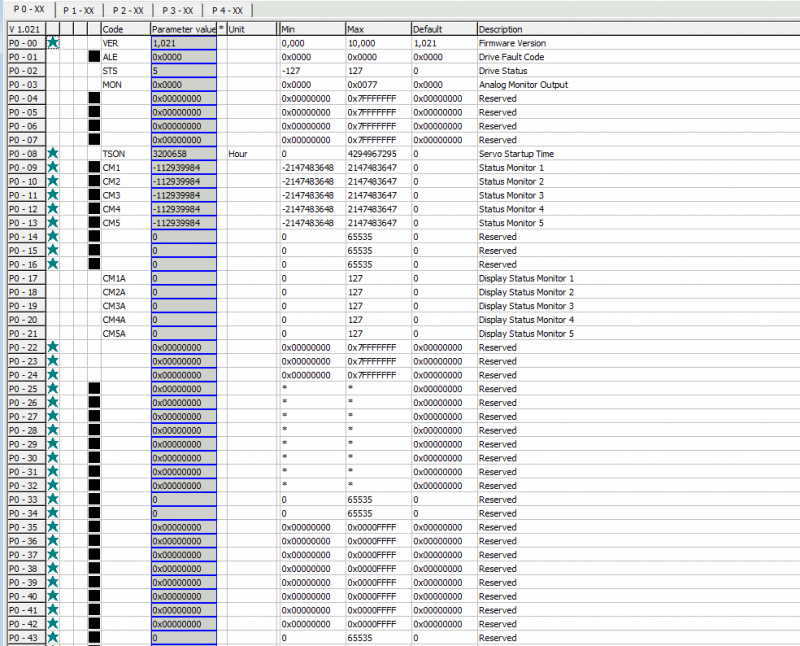Click the CM1A parameter value field
Screen dimensions: 800x646
click(183, 278)
